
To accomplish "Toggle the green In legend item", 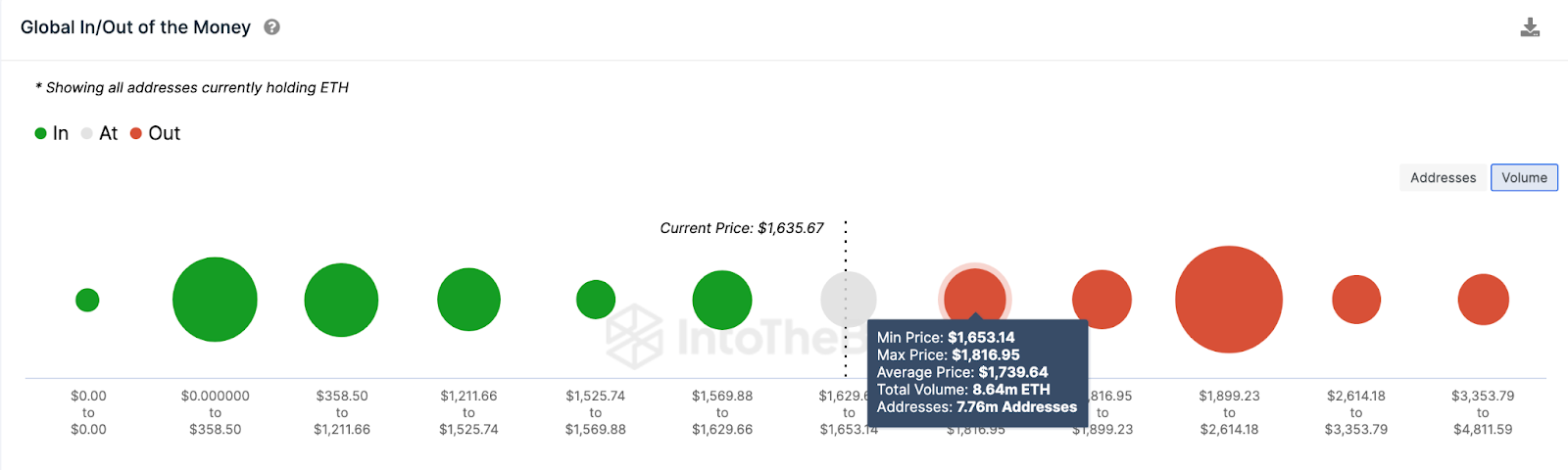I will click(x=52, y=133).
